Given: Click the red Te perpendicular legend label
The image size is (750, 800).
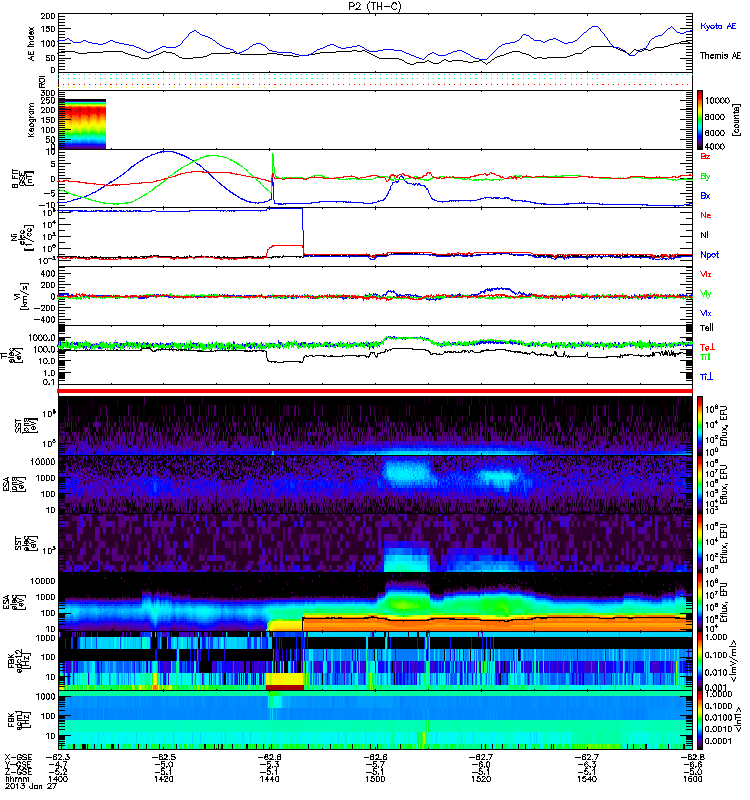Looking at the screenshot, I should 708,347.
